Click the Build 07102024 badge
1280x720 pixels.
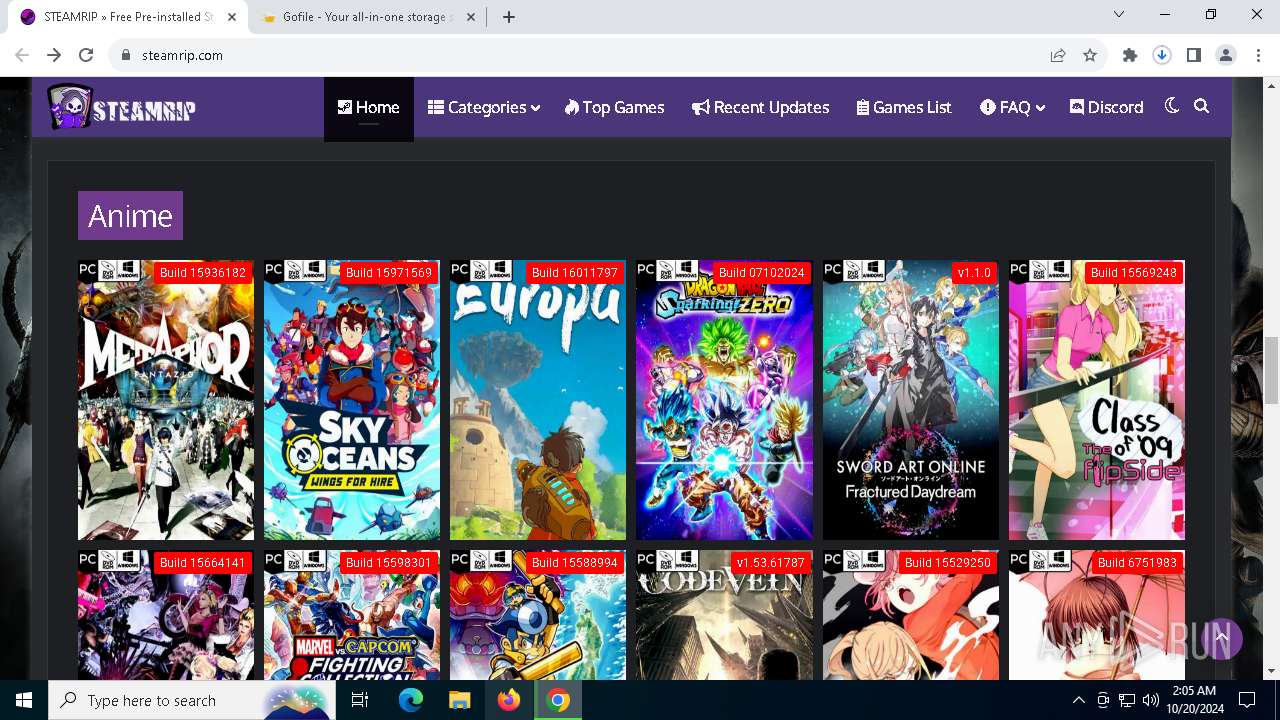tap(761, 273)
